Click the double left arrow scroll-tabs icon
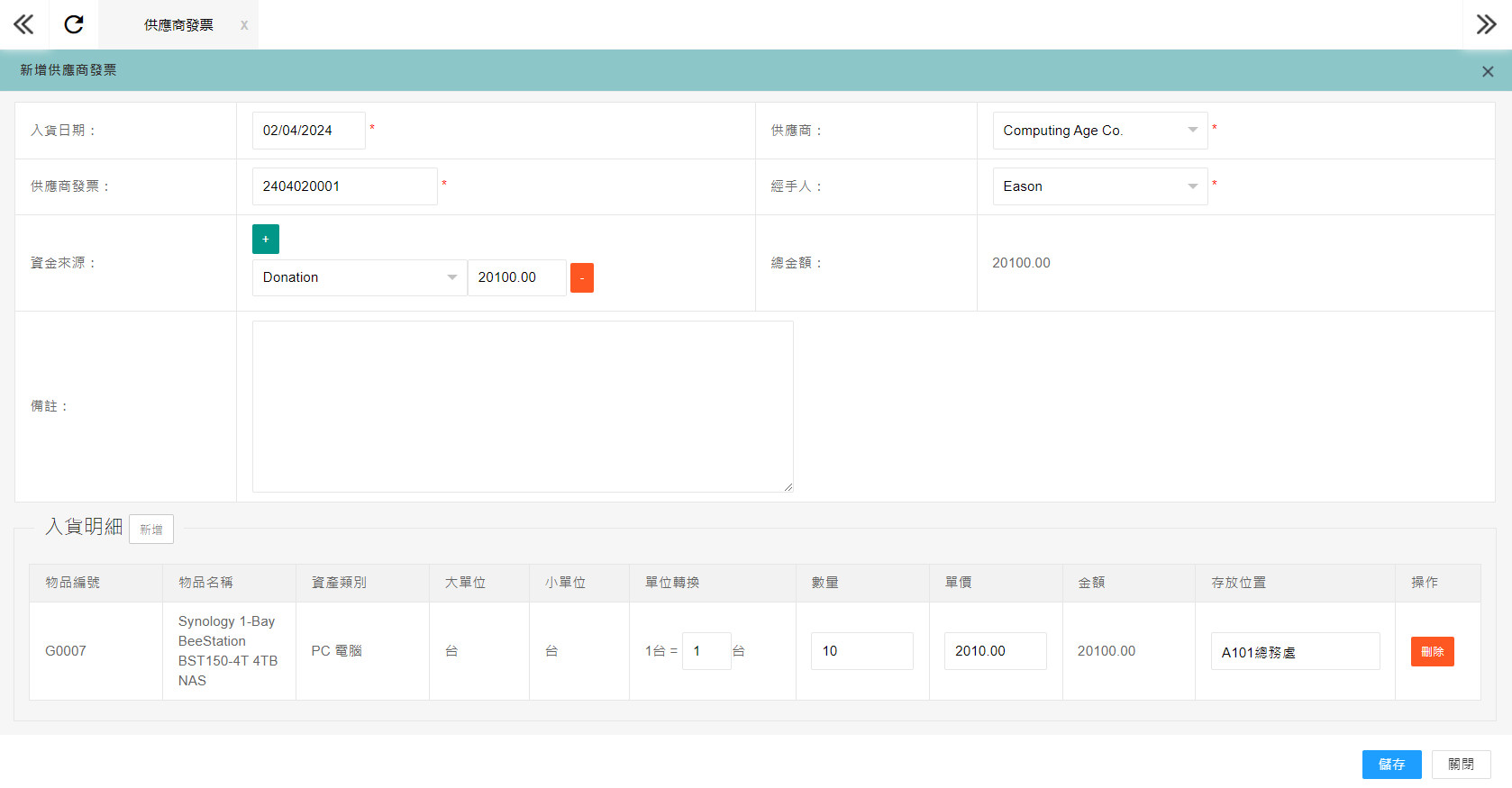1512x788 pixels. tap(23, 24)
